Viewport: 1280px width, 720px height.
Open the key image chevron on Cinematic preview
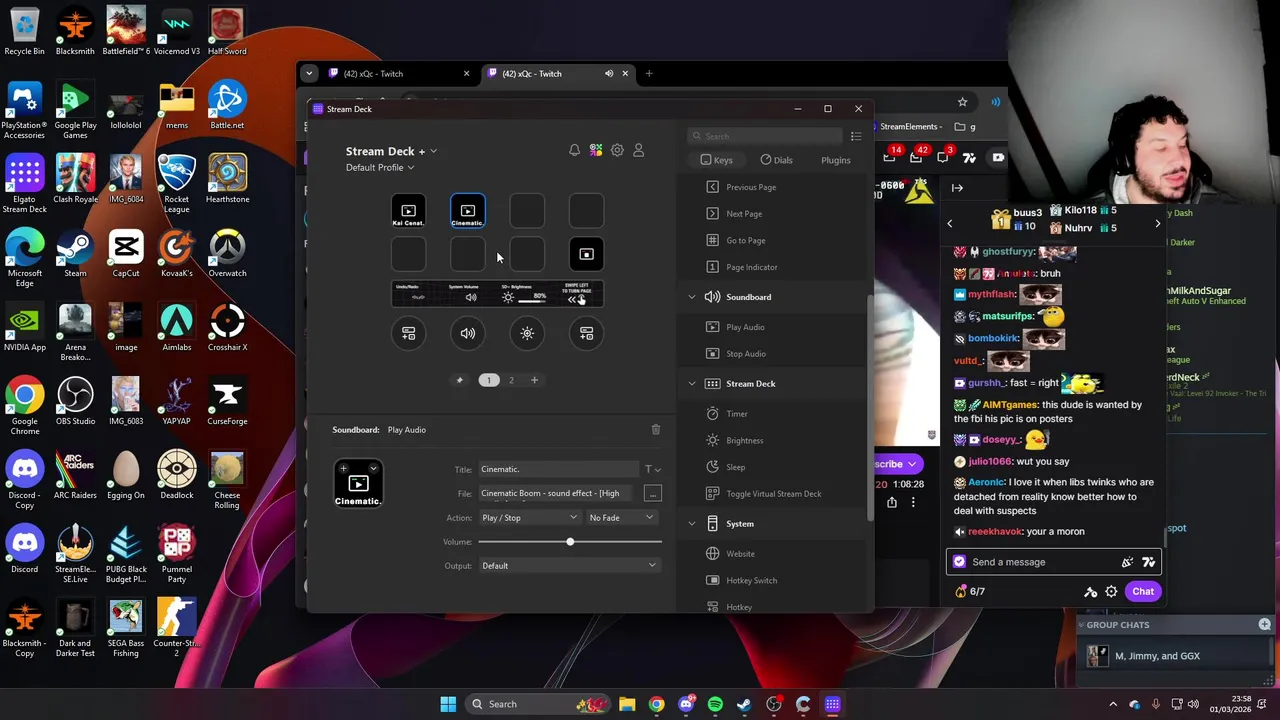[374, 468]
